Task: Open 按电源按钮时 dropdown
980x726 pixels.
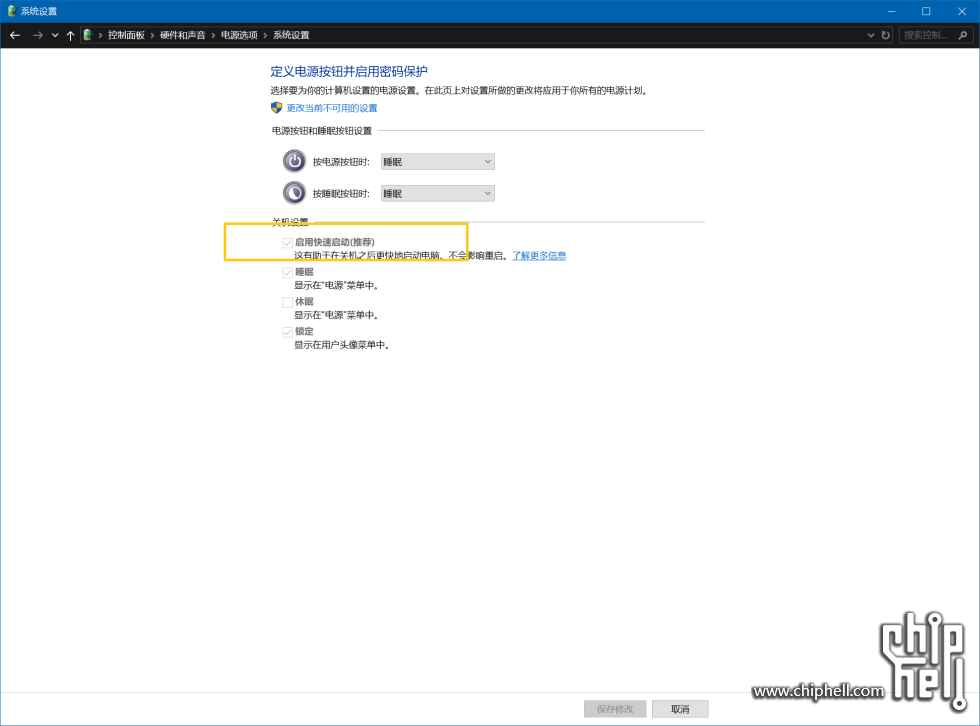Action: [438, 162]
